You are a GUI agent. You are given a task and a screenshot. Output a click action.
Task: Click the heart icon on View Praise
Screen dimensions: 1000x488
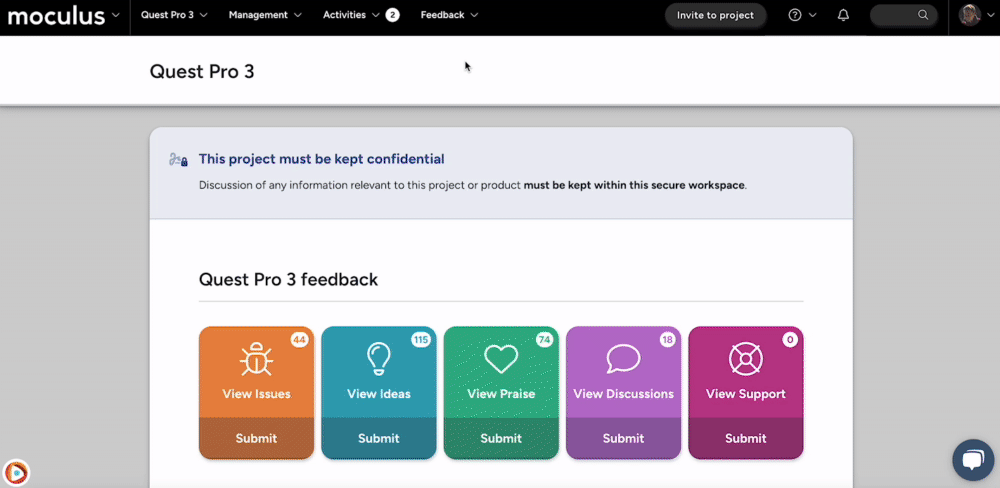(500, 360)
